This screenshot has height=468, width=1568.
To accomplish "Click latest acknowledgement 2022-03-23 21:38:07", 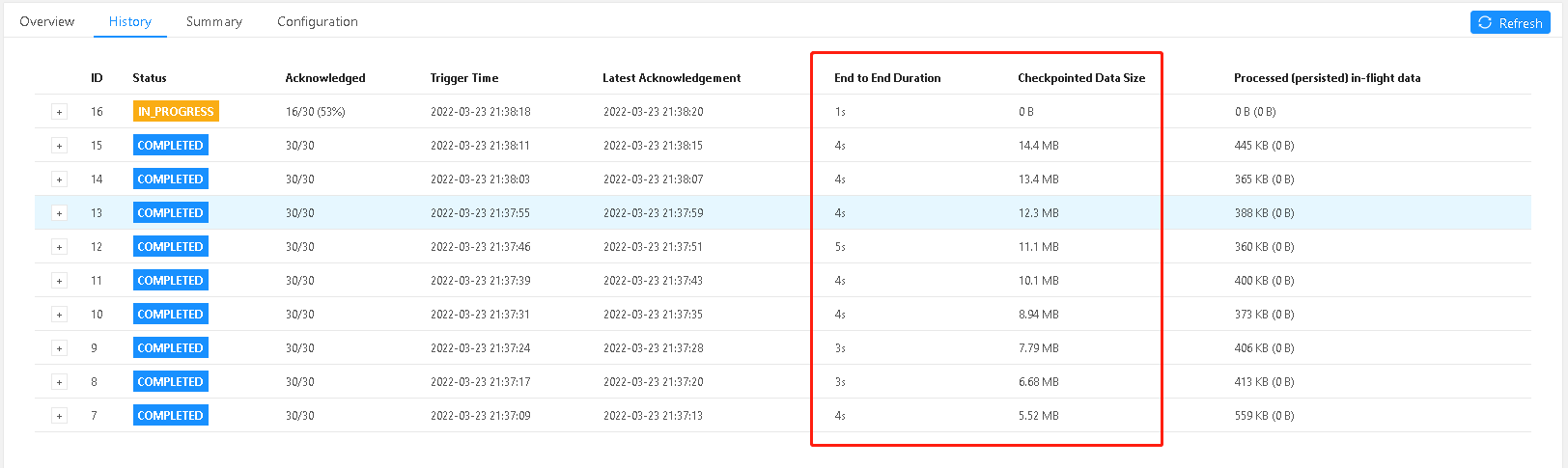I will click(x=654, y=179).
